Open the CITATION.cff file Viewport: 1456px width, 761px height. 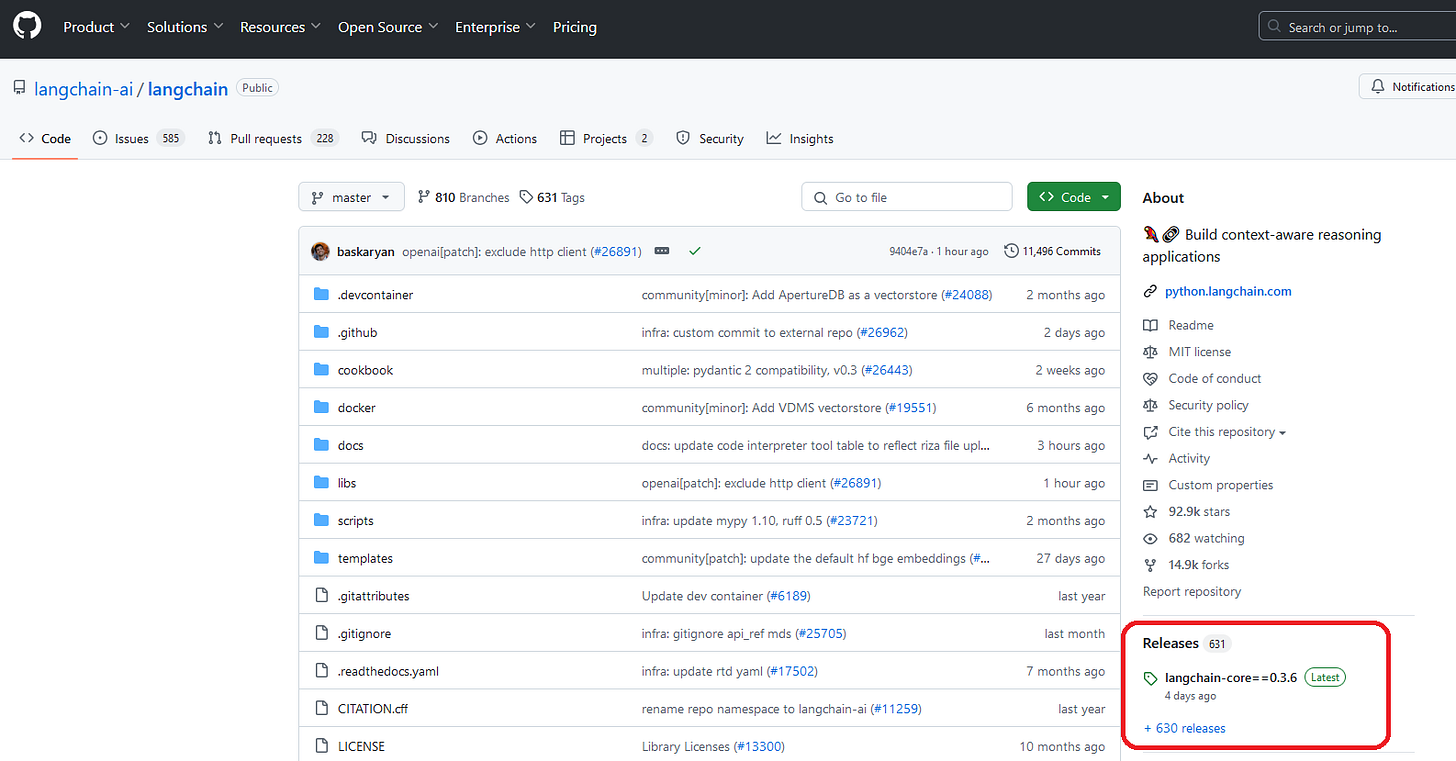click(x=373, y=709)
